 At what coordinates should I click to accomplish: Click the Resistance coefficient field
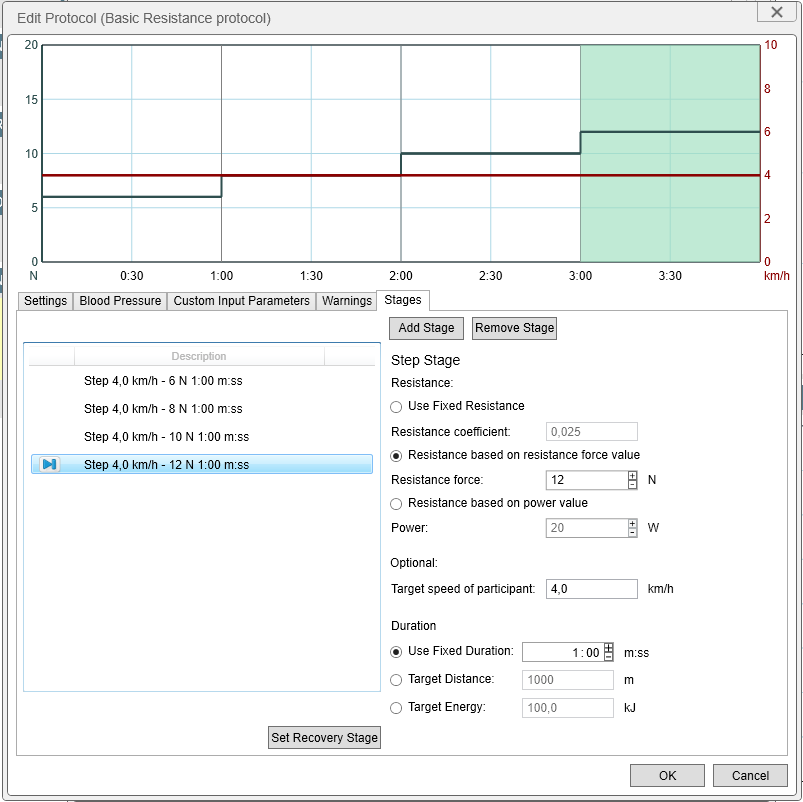coord(591,432)
